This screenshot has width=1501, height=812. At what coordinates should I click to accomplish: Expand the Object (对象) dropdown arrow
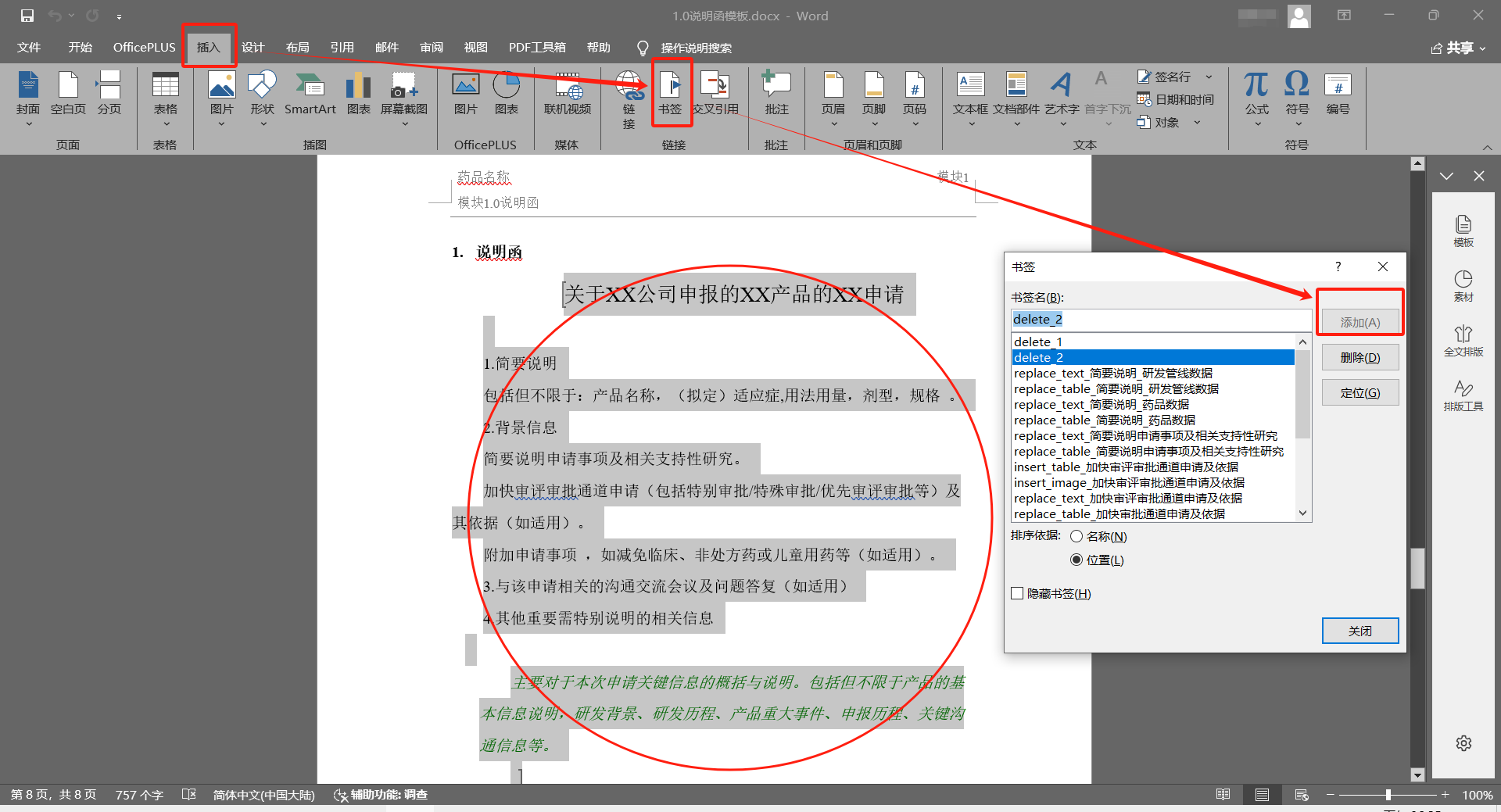[1196, 122]
